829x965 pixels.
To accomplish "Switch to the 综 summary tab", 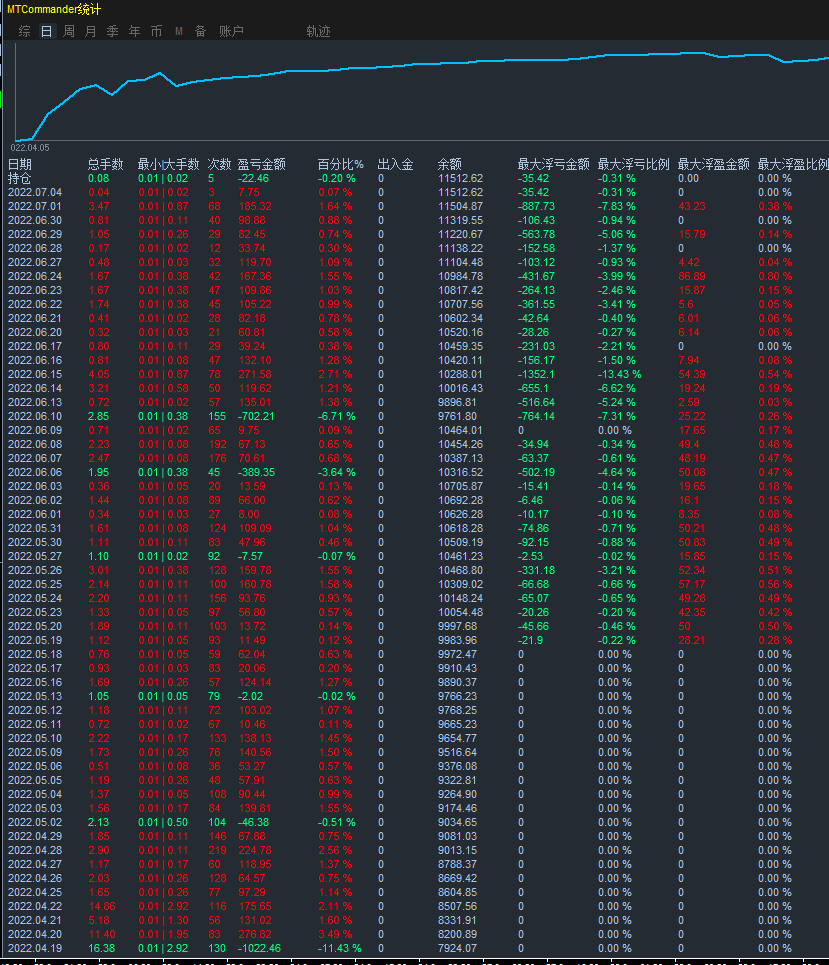I will point(24,31).
